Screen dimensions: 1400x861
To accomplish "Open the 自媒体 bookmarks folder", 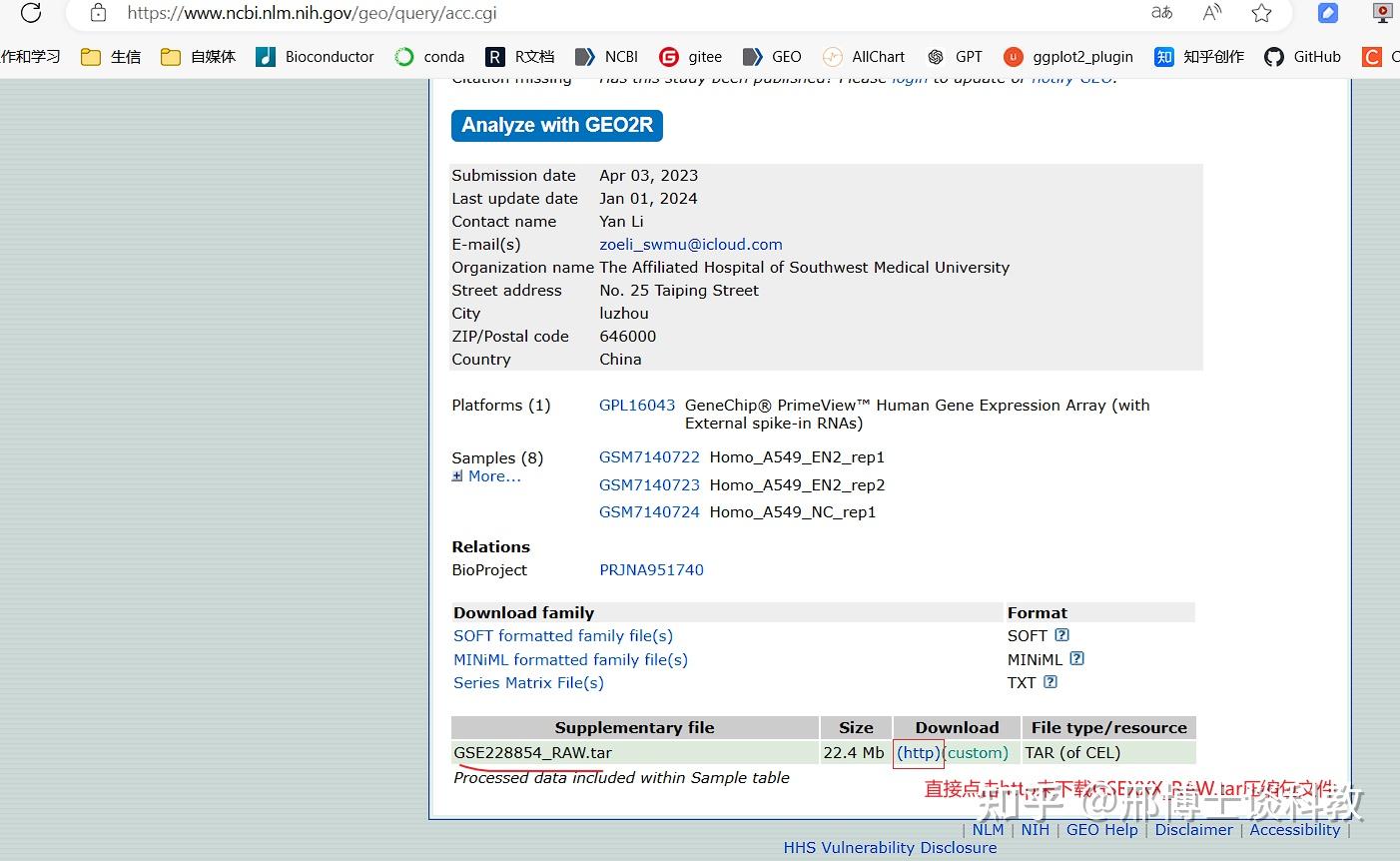I will click(x=198, y=57).
